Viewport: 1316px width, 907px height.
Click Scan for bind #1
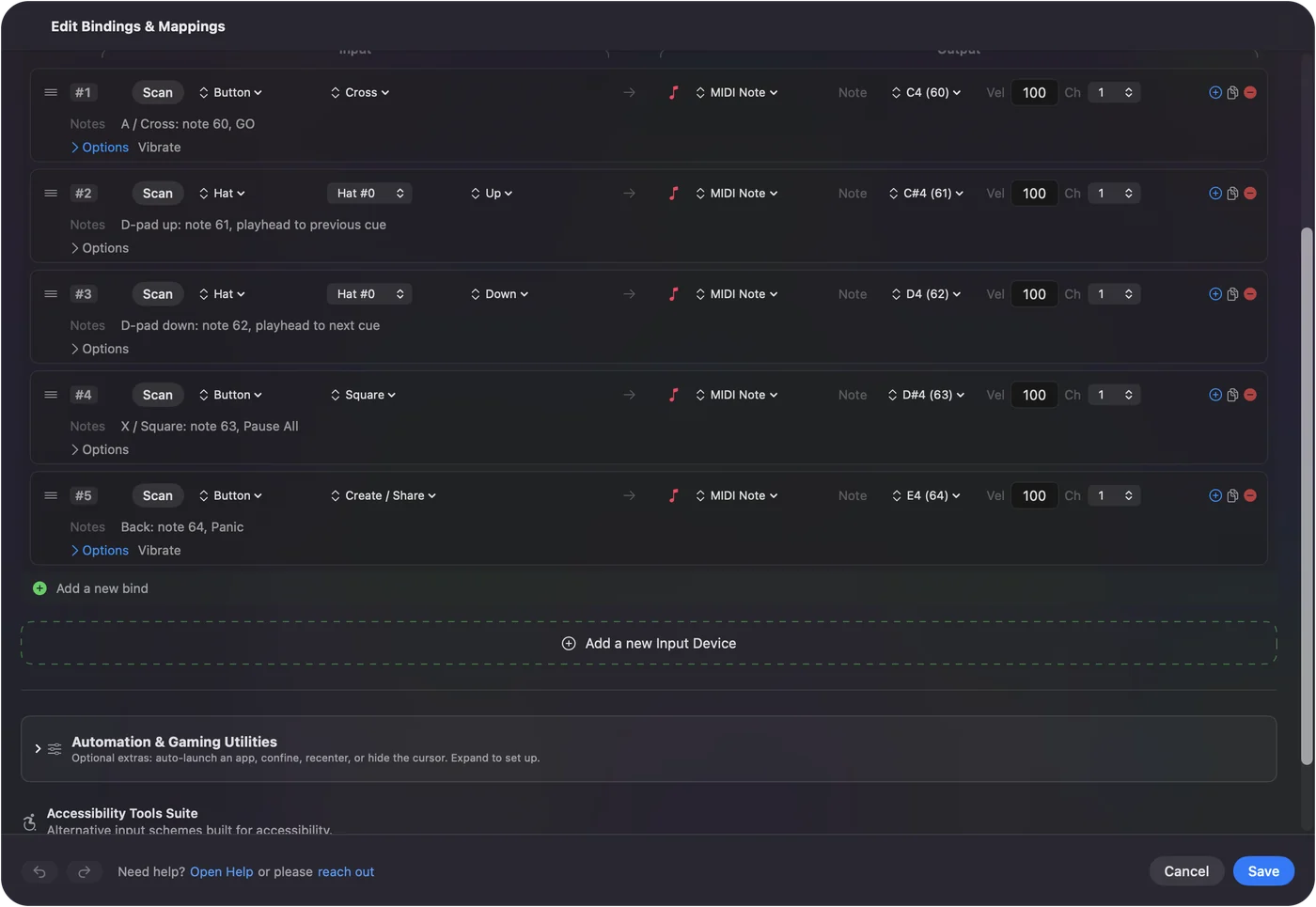(x=158, y=92)
